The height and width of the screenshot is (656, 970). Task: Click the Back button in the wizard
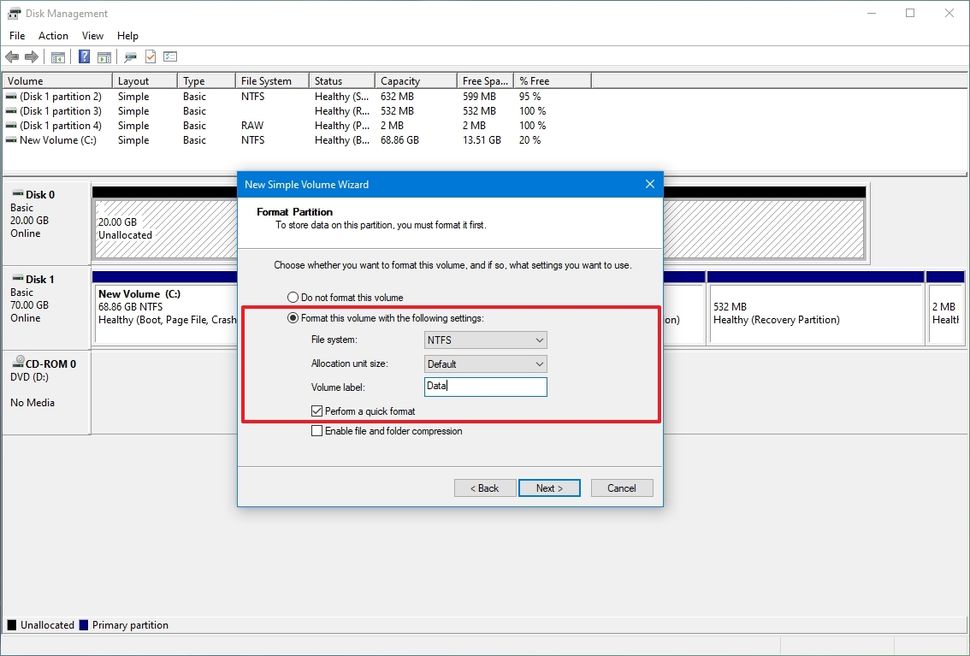484,488
